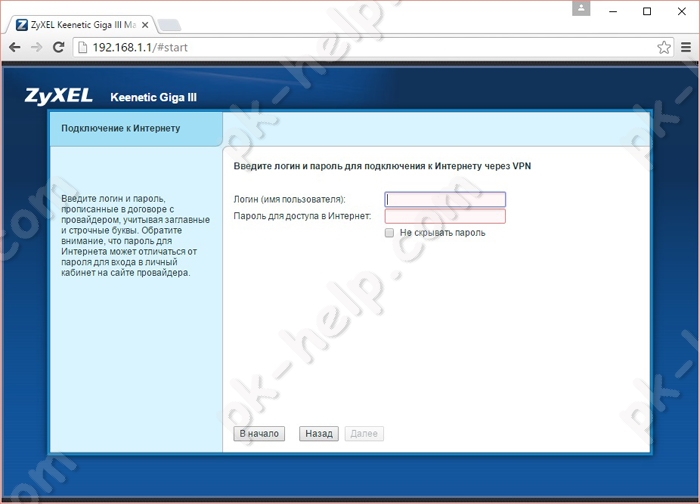Enable the Не скрывать пароль checkbox
Image resolution: width=700 pixels, height=504 pixels.
coord(389,233)
